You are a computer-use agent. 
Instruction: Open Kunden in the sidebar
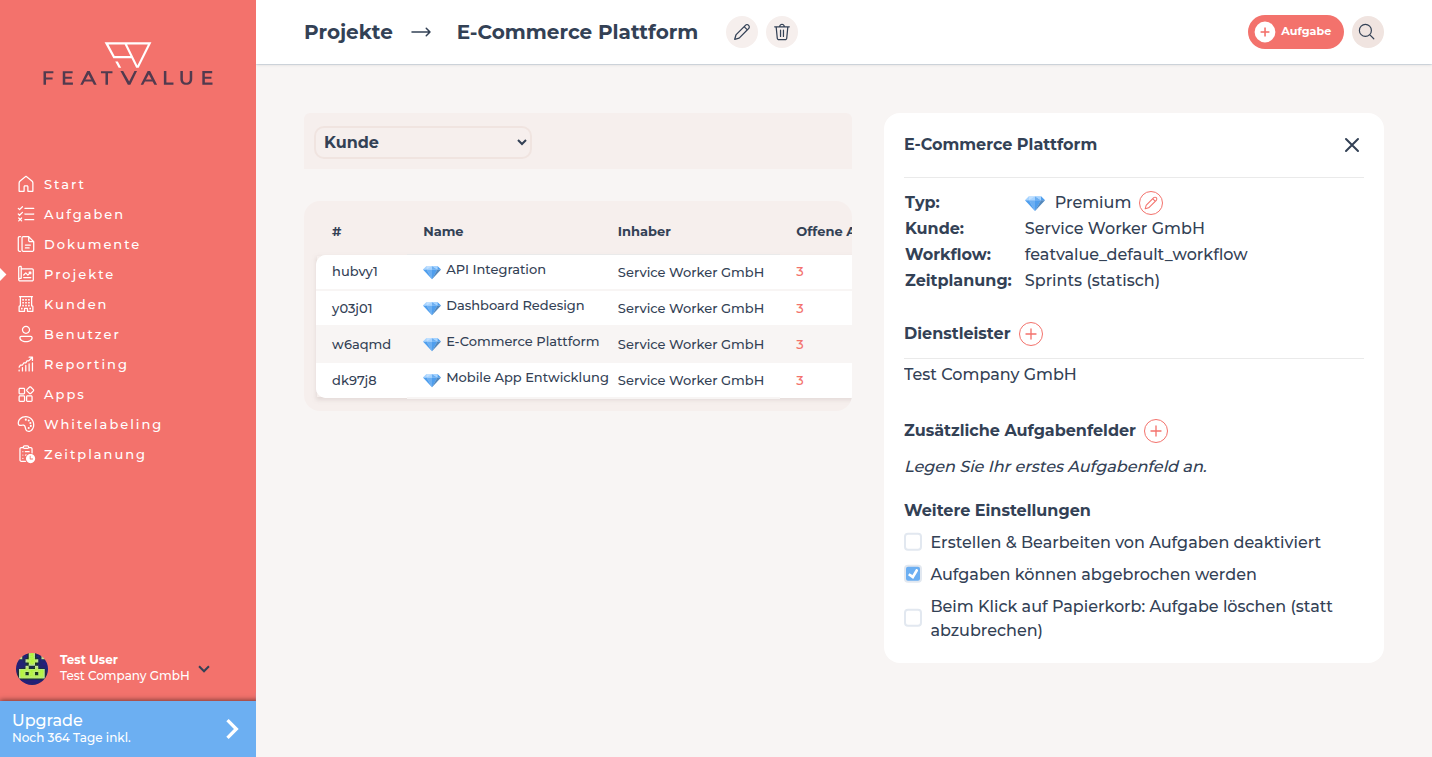coord(75,304)
